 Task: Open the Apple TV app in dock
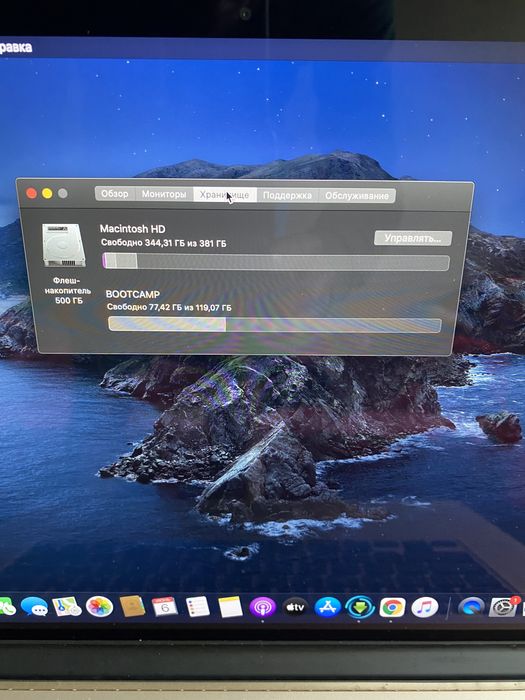pos(295,607)
